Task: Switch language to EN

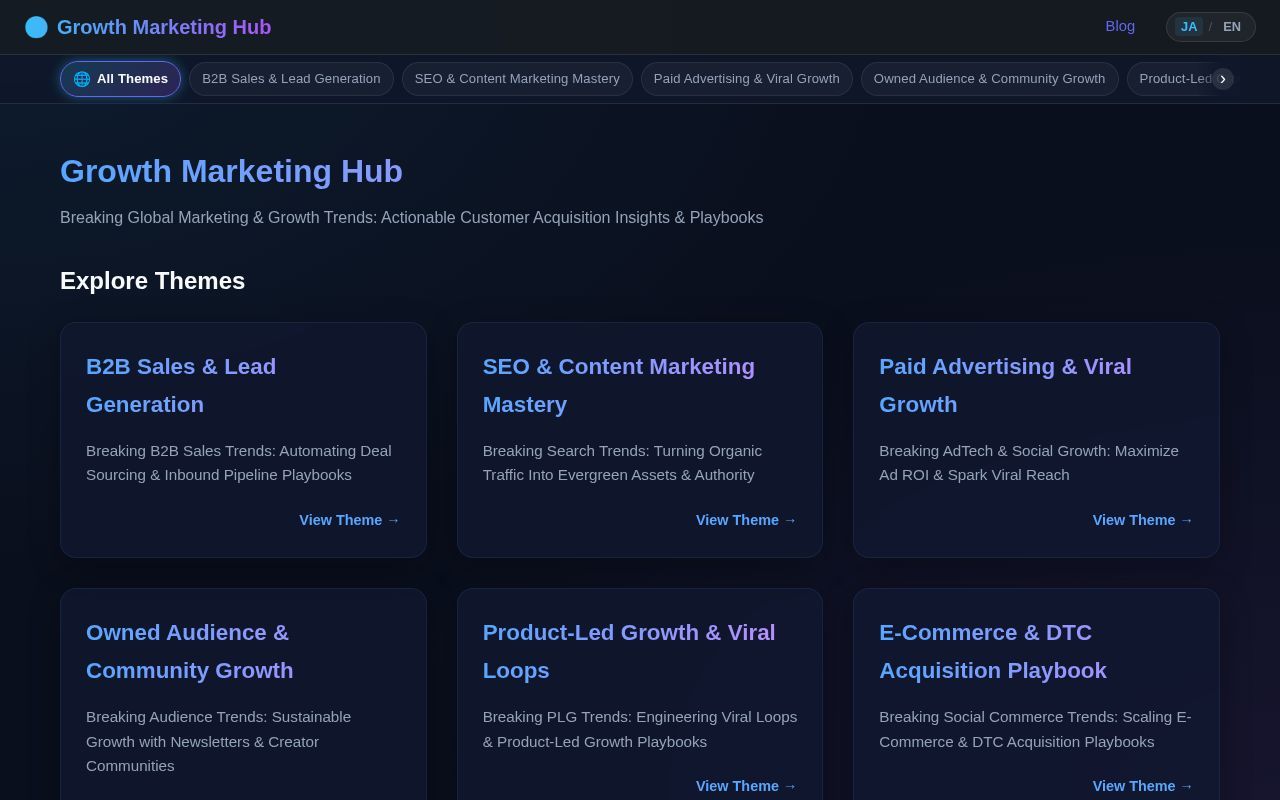Action: (1231, 27)
